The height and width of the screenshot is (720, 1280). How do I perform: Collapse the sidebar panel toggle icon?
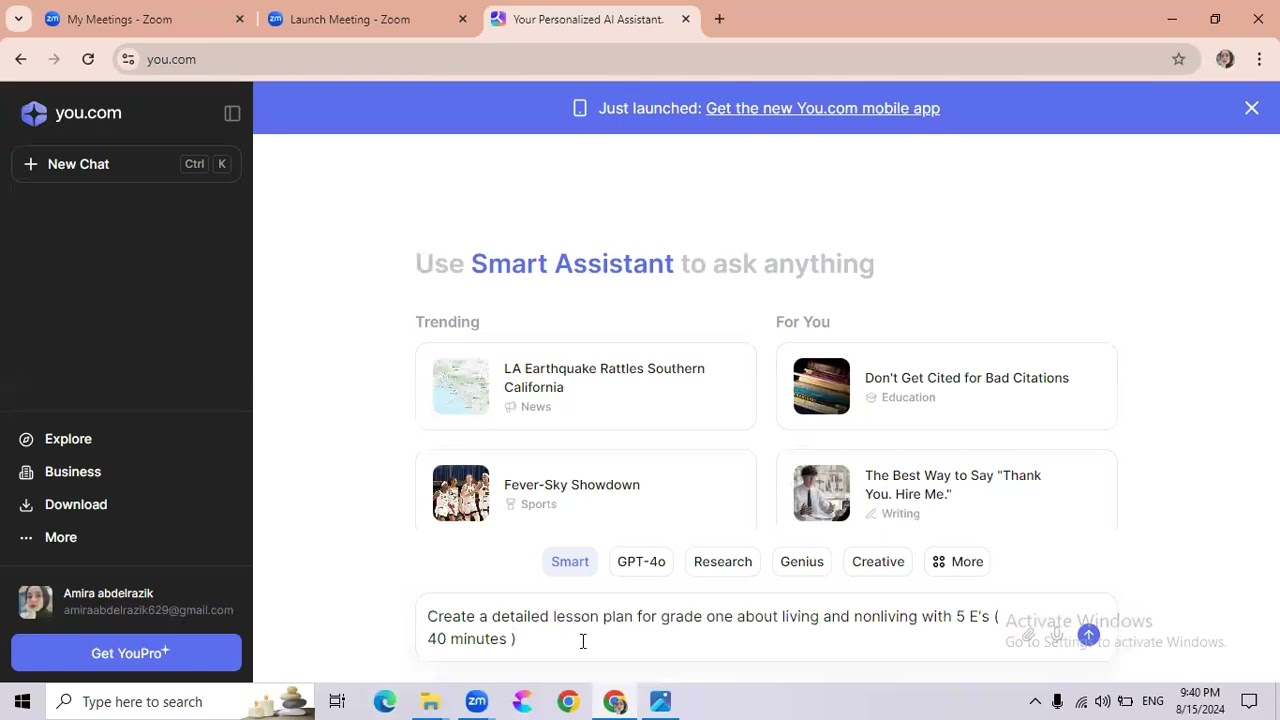pos(232,114)
